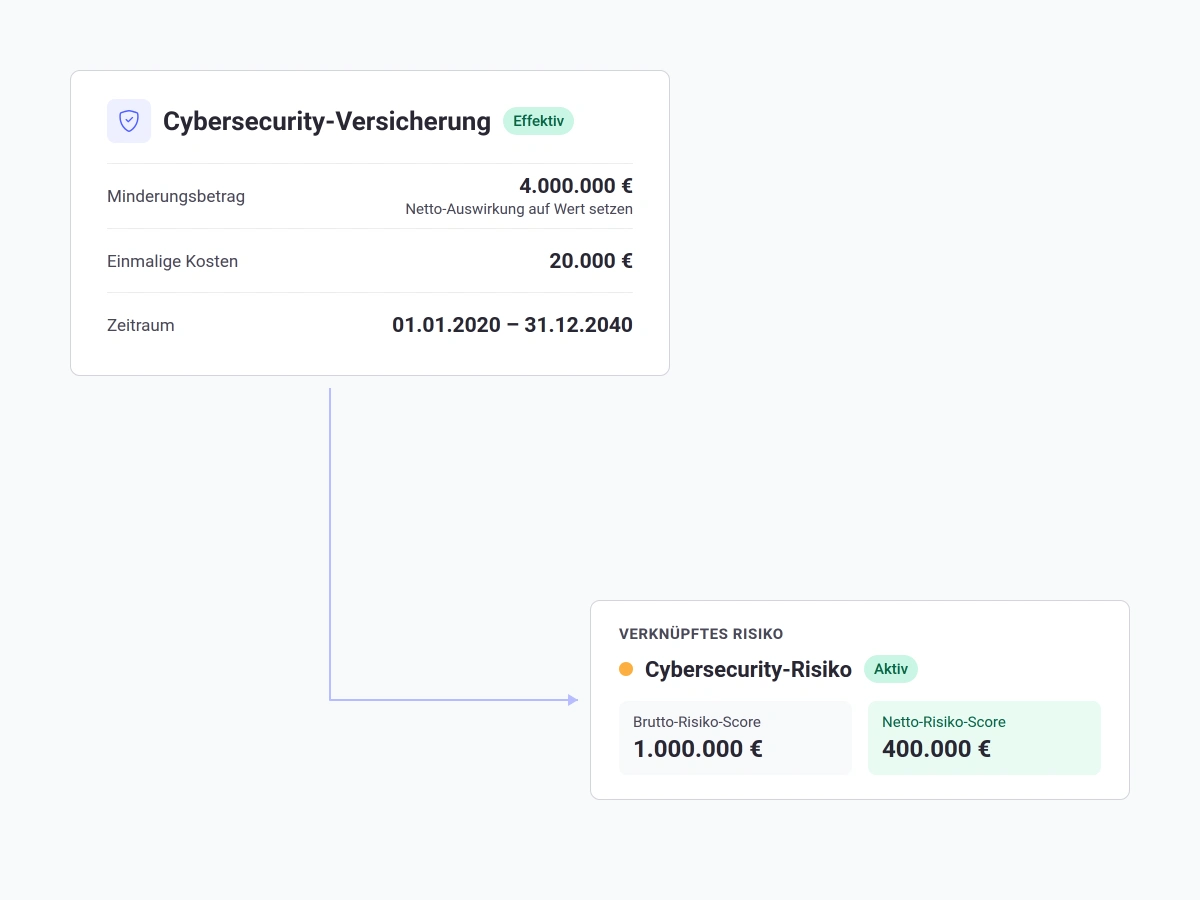Click the 1.000.000 € gross risk value
Viewport: 1200px width, 900px height.
click(698, 749)
